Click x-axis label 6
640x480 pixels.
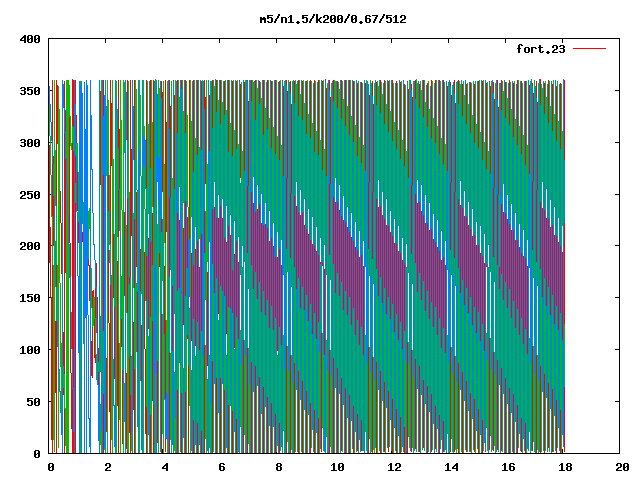coord(222,467)
